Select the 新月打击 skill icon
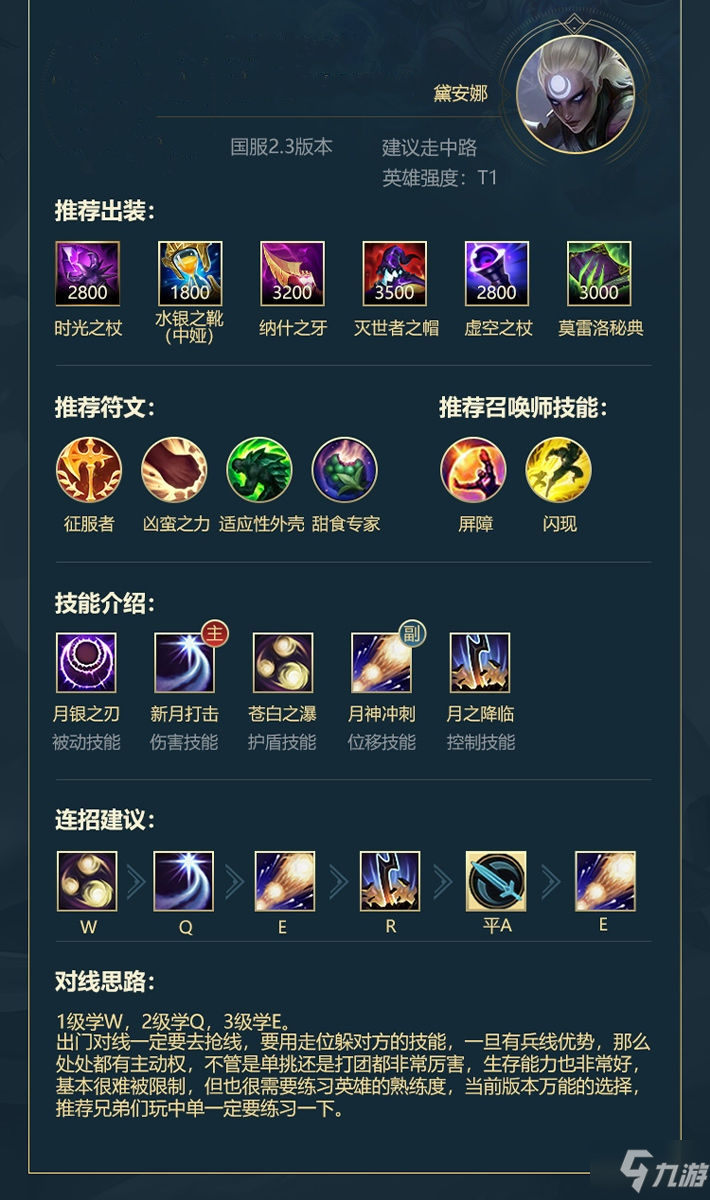710x1200 pixels. 185,663
